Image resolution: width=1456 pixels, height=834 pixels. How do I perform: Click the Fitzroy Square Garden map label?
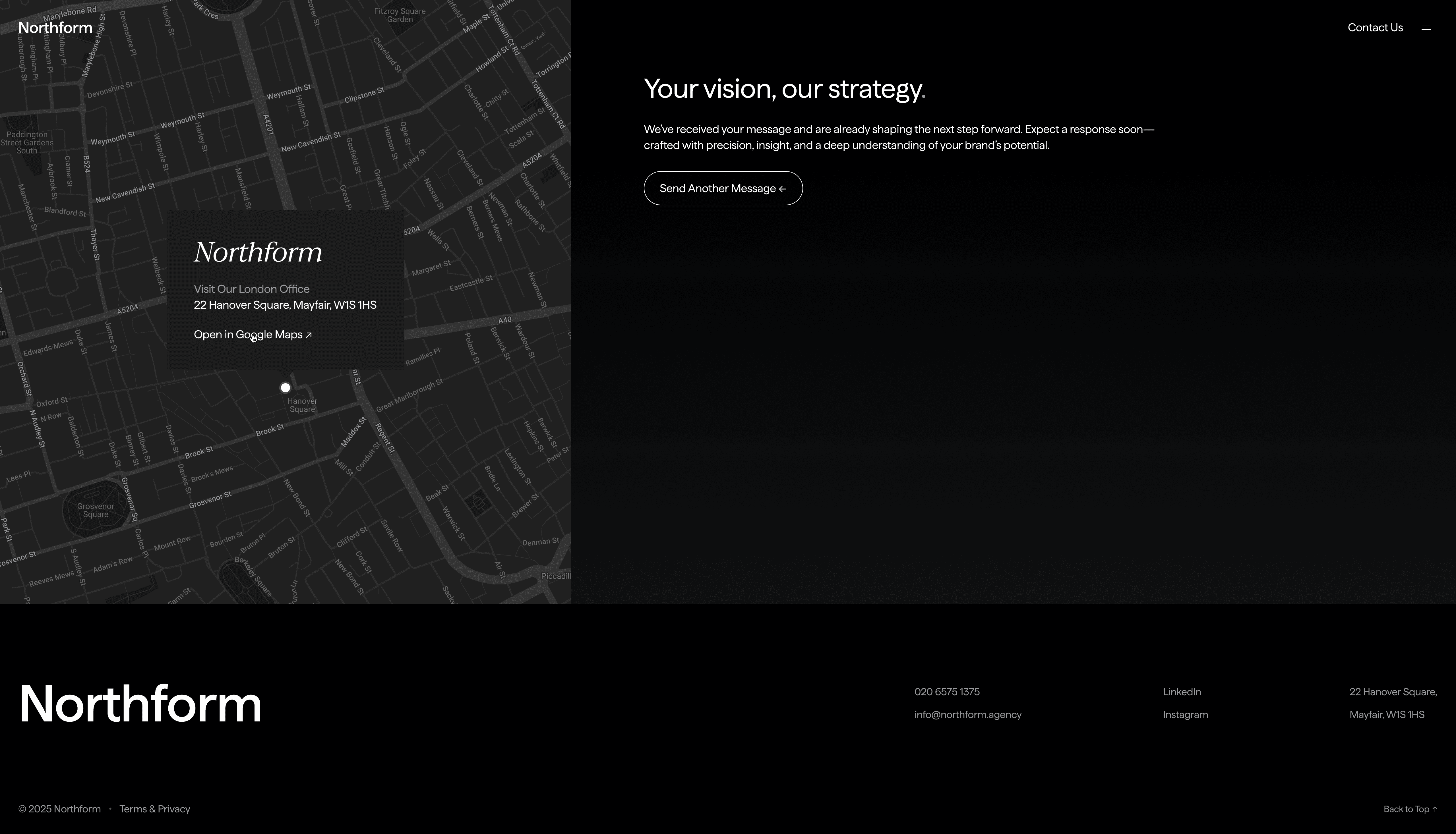pyautogui.click(x=399, y=15)
